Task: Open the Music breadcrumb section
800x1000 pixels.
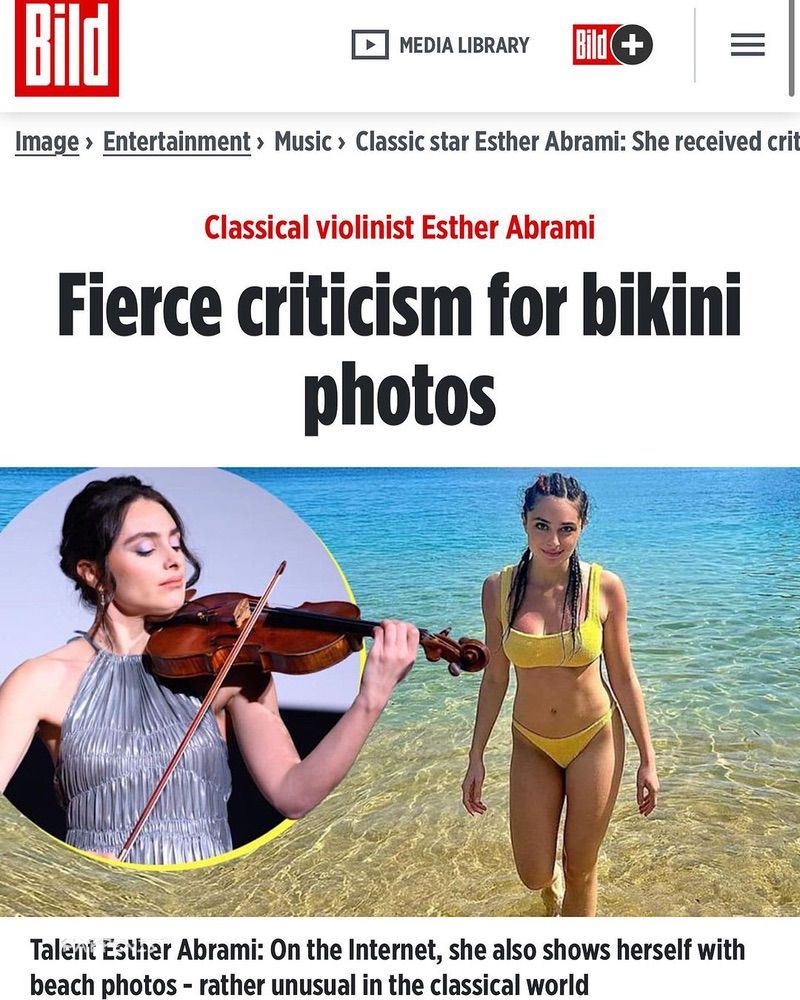Action: pyautogui.click(x=303, y=142)
